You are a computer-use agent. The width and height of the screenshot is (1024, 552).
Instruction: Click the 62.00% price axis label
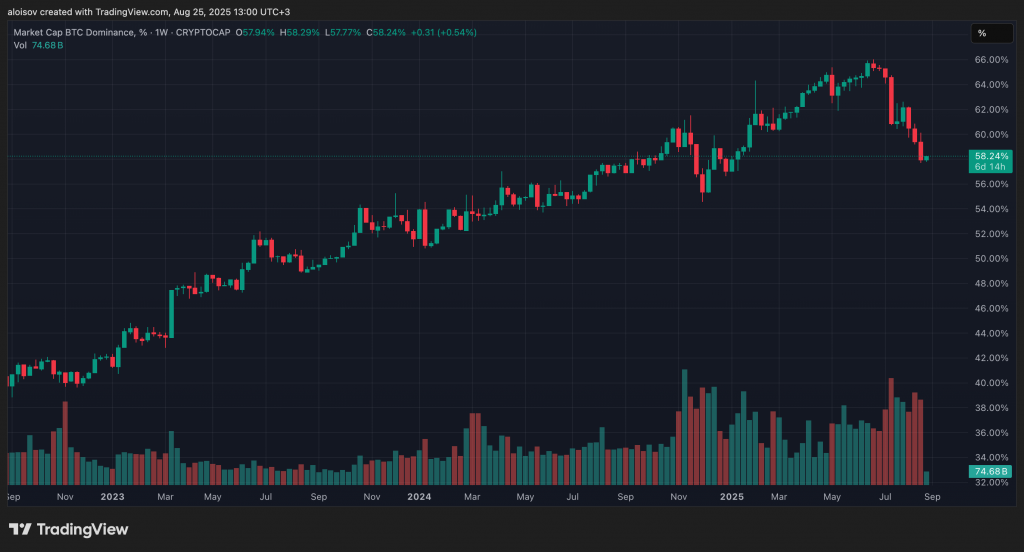tap(991, 109)
